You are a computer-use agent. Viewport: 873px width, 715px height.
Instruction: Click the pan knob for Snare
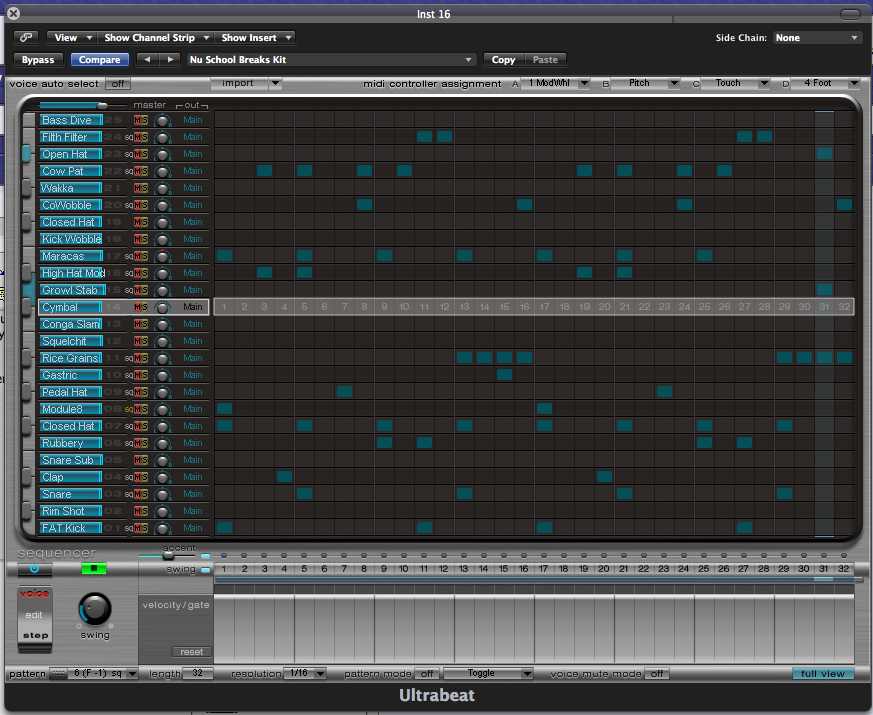click(162, 495)
